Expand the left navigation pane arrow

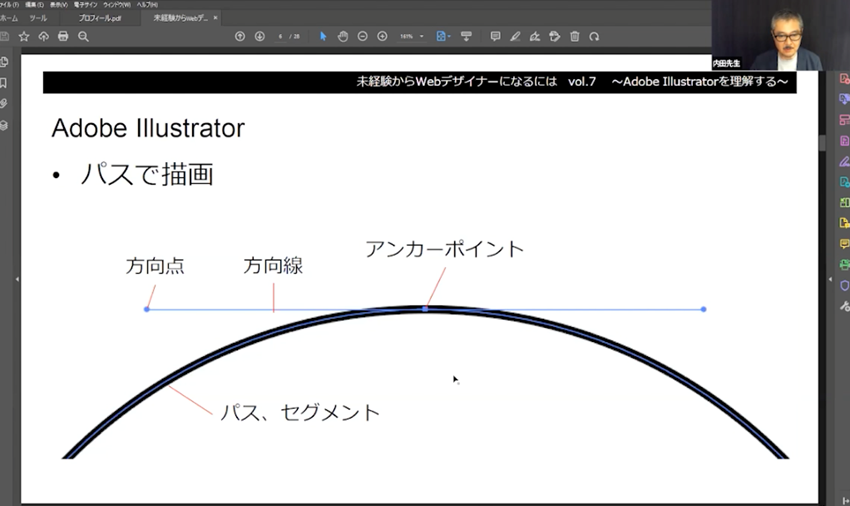(x=17, y=279)
